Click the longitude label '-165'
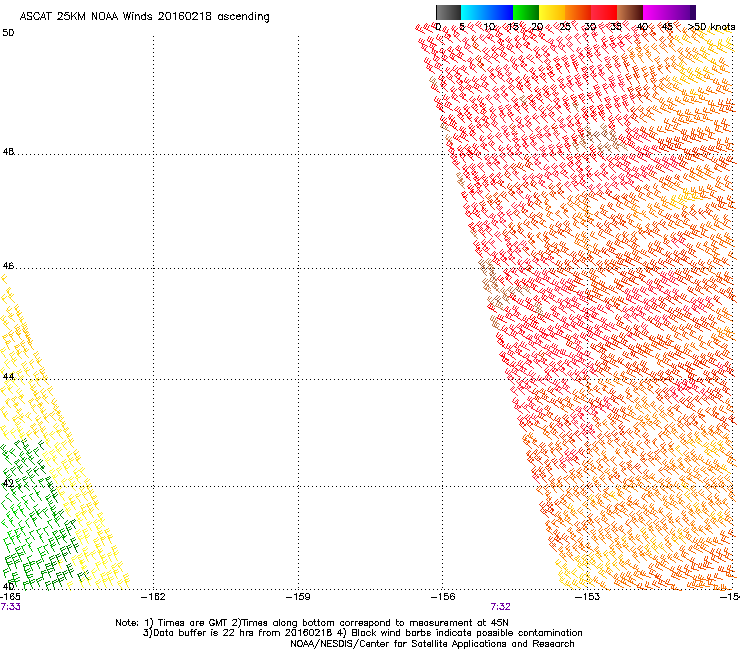Screen dimensions: 740x650 click(10, 597)
